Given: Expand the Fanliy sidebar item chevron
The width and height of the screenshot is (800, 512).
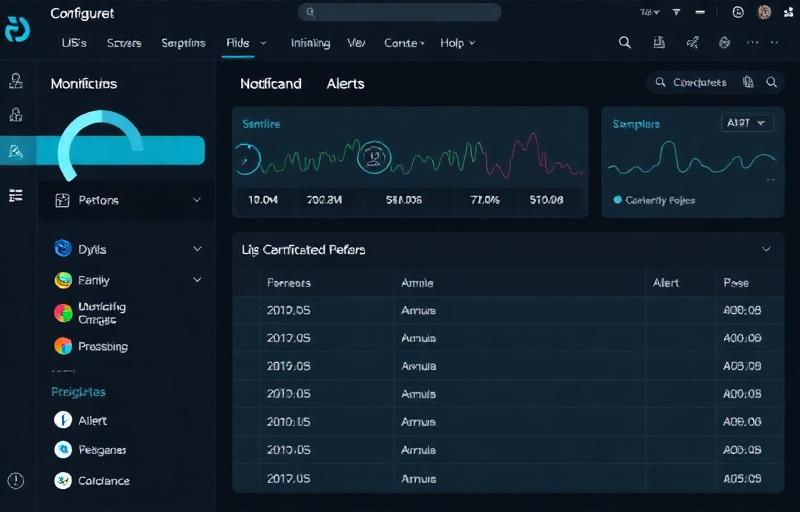Looking at the screenshot, I should tap(197, 281).
